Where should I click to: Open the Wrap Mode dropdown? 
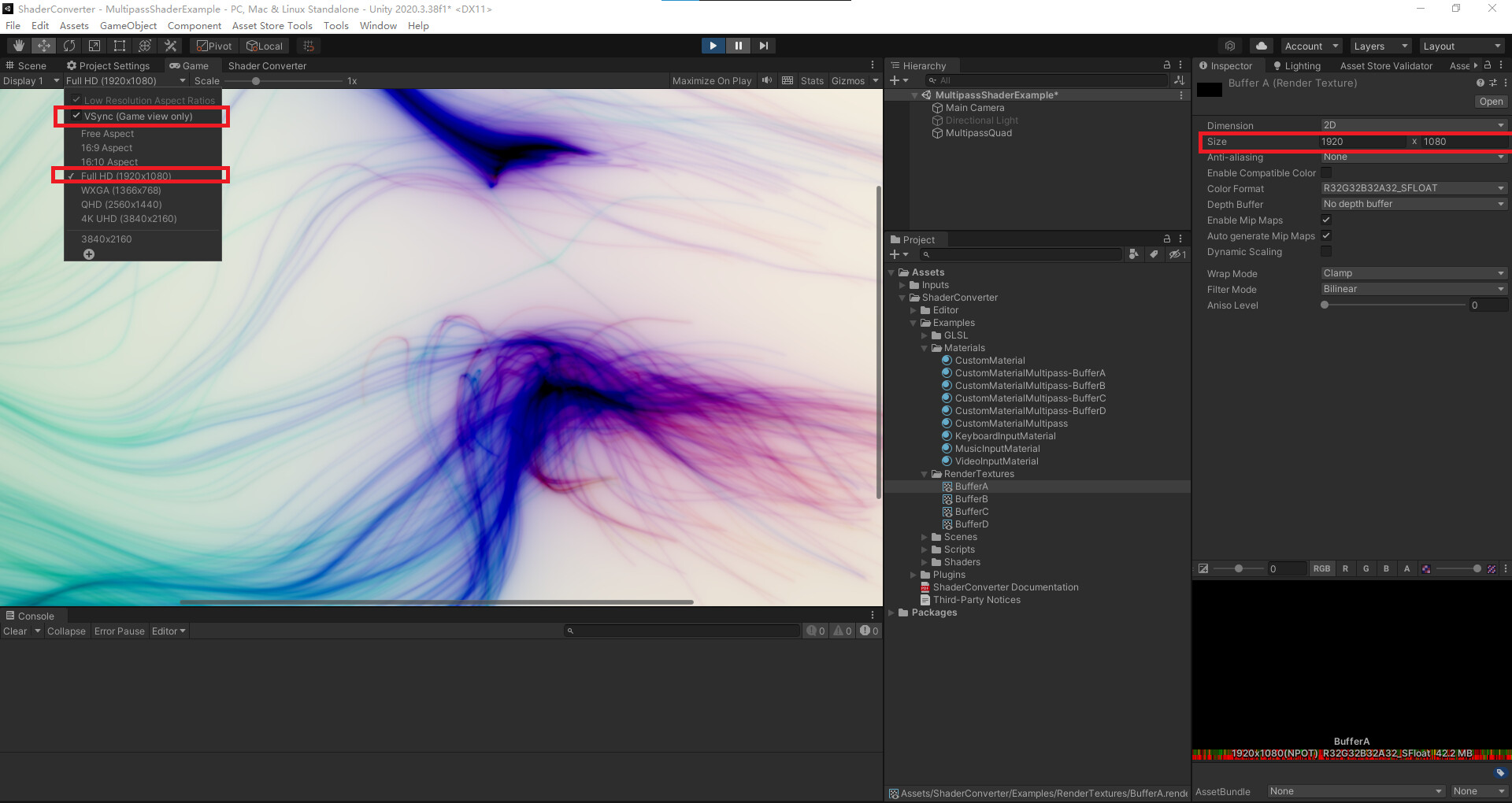[x=1412, y=272]
